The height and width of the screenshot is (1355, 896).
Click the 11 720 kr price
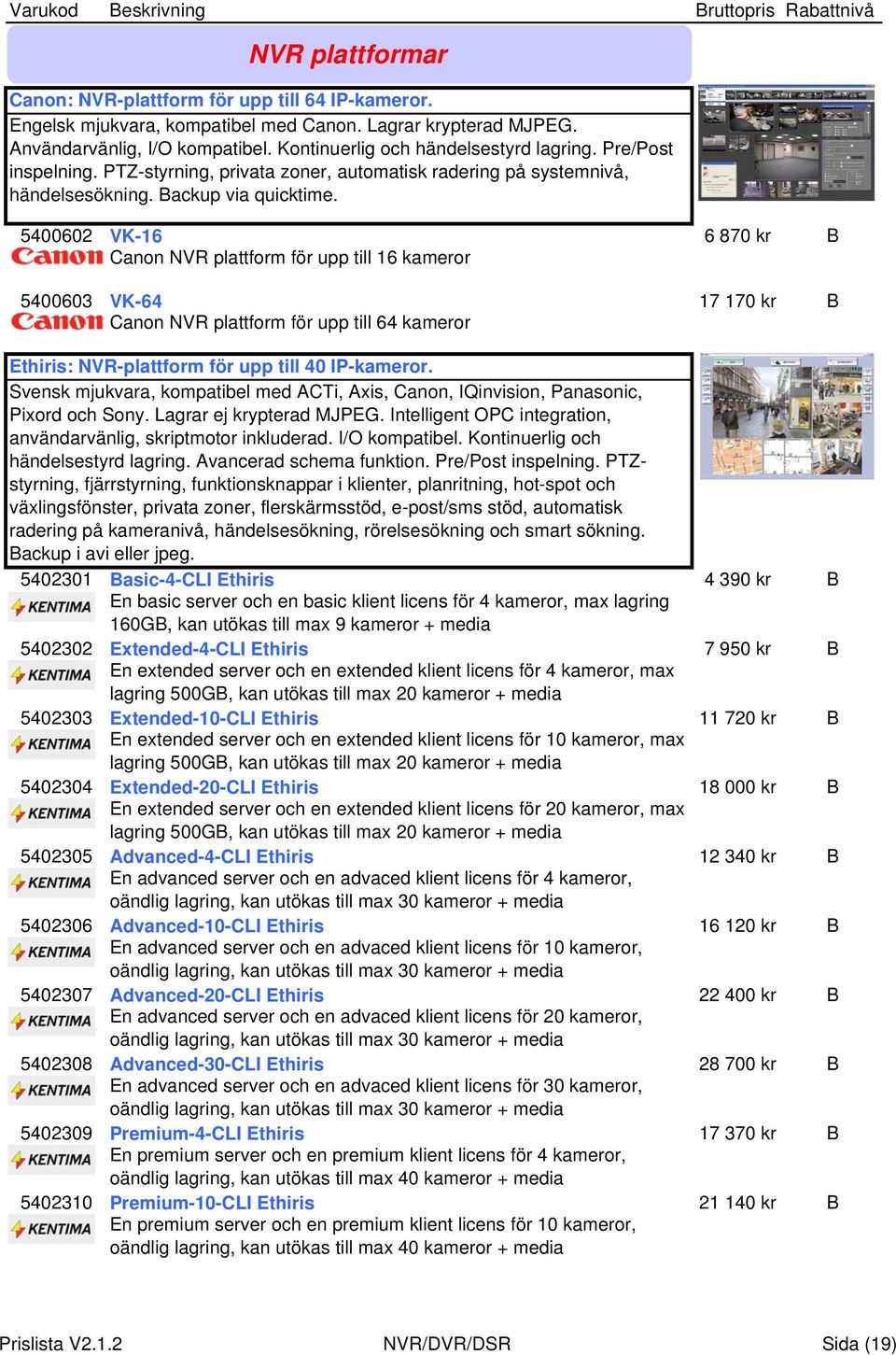(x=737, y=718)
